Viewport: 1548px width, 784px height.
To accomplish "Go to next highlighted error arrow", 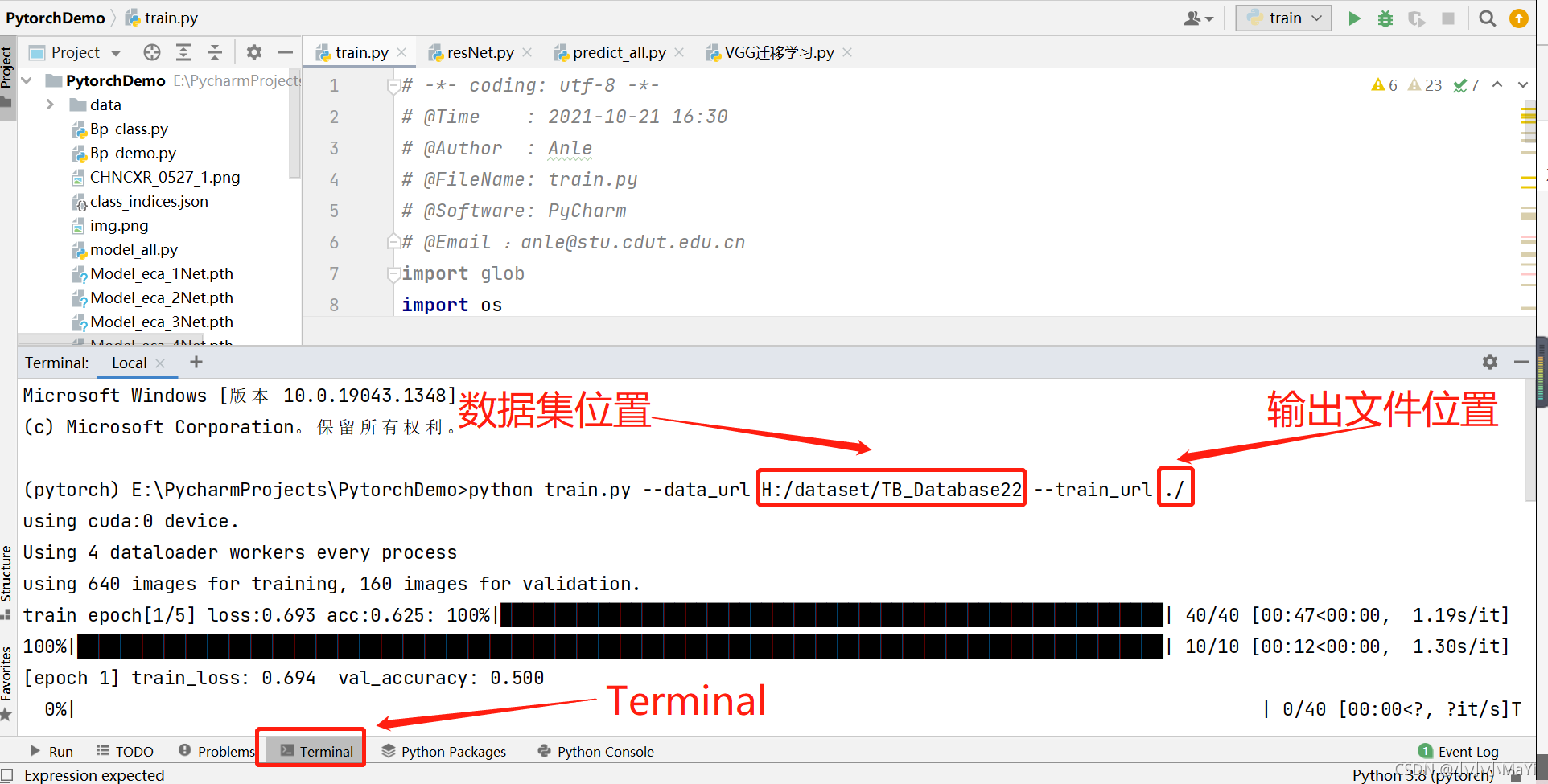I will tap(1523, 84).
